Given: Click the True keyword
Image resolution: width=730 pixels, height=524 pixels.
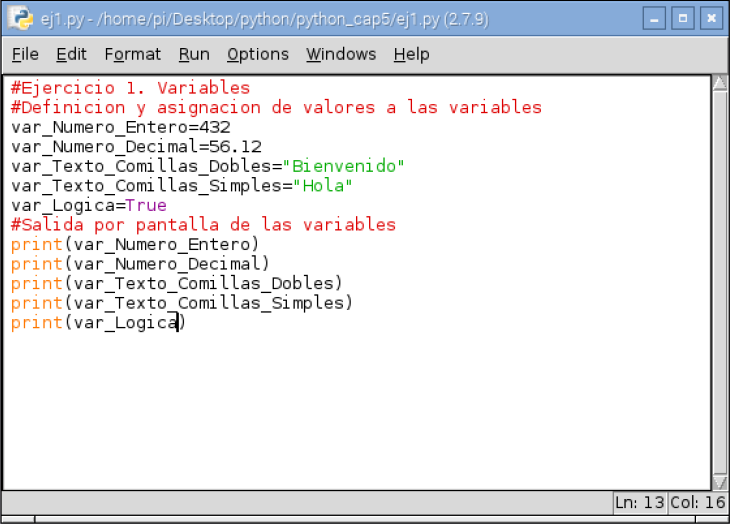Looking at the screenshot, I should click(x=146, y=205).
